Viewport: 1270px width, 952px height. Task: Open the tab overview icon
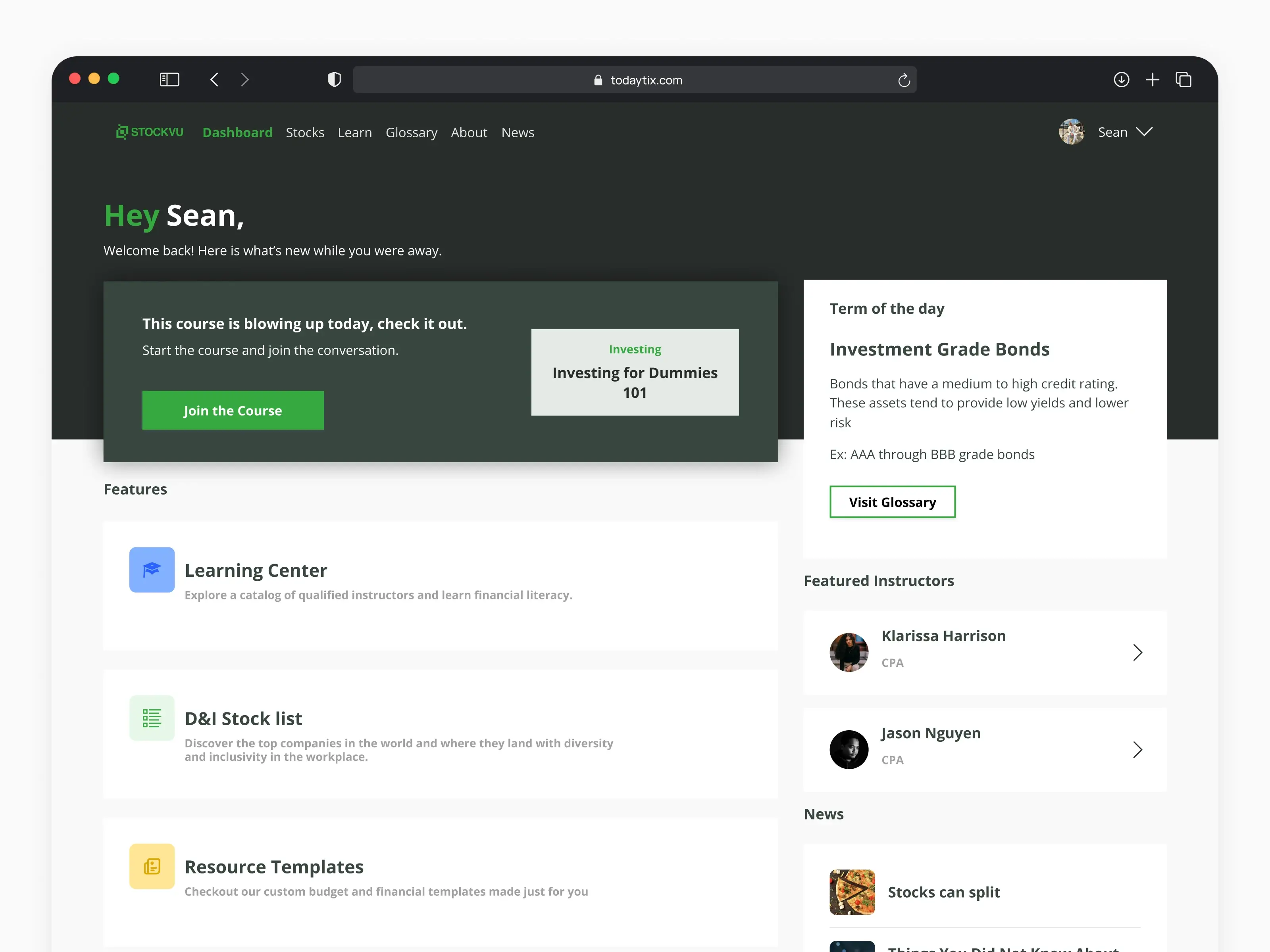1183,79
